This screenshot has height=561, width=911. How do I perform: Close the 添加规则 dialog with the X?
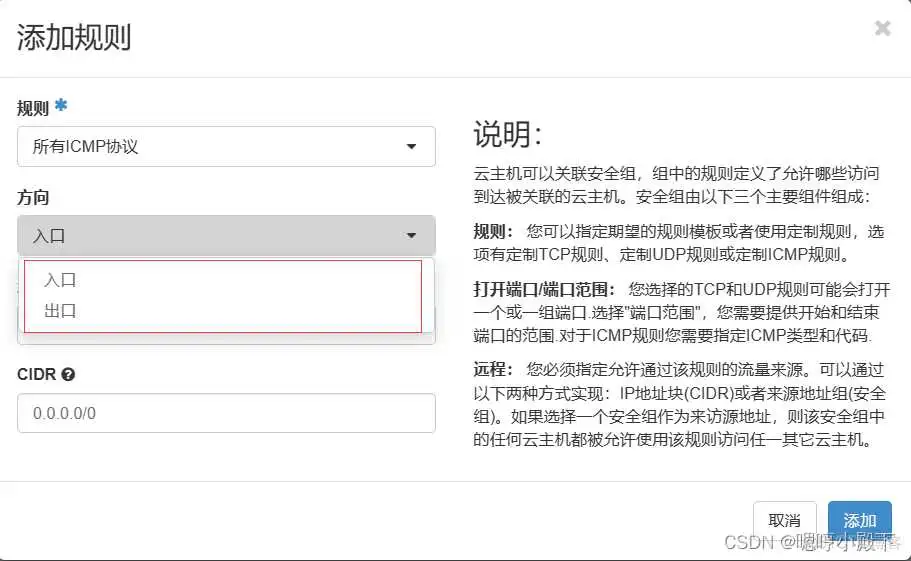coord(883,28)
